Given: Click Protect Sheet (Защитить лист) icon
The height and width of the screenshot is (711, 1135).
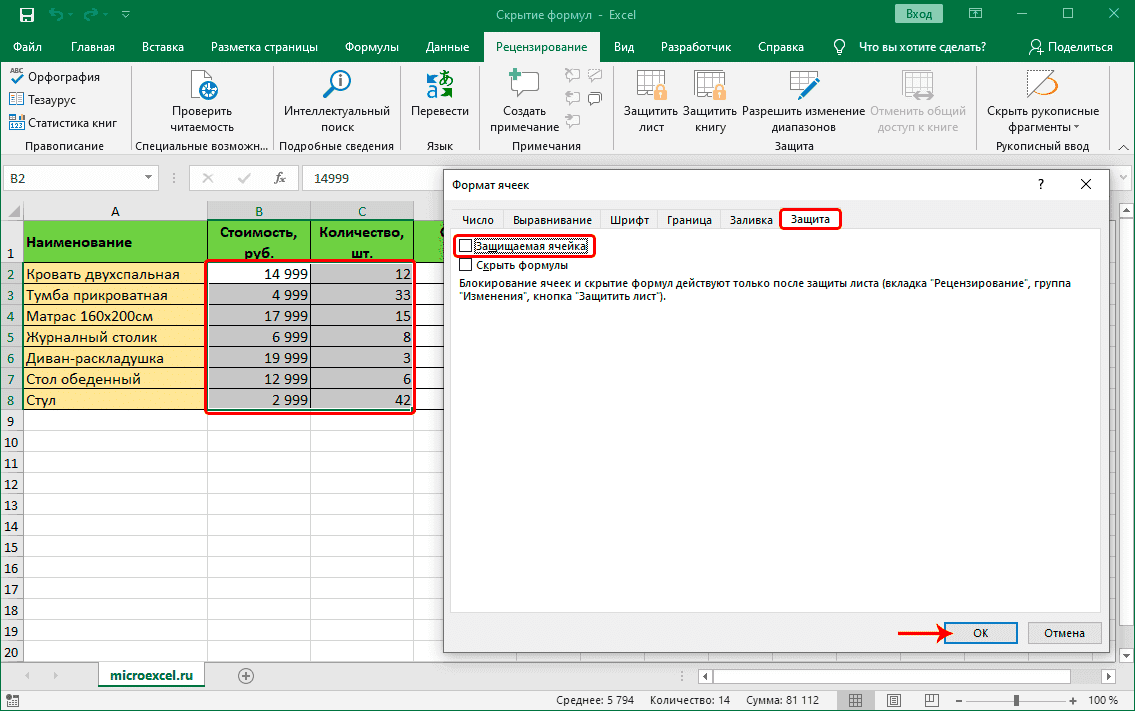Looking at the screenshot, I should point(651,87).
